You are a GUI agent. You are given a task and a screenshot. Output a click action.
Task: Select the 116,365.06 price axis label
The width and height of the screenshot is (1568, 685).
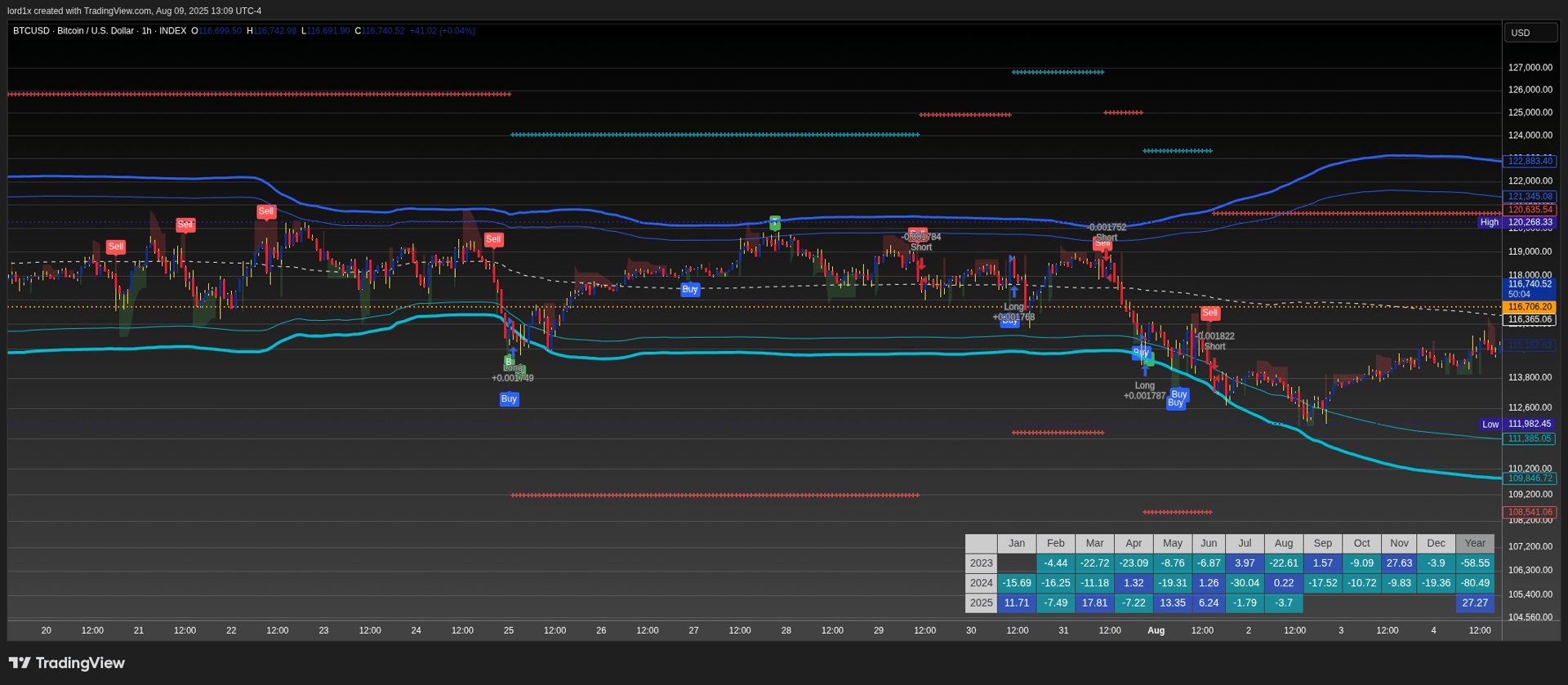point(1530,320)
